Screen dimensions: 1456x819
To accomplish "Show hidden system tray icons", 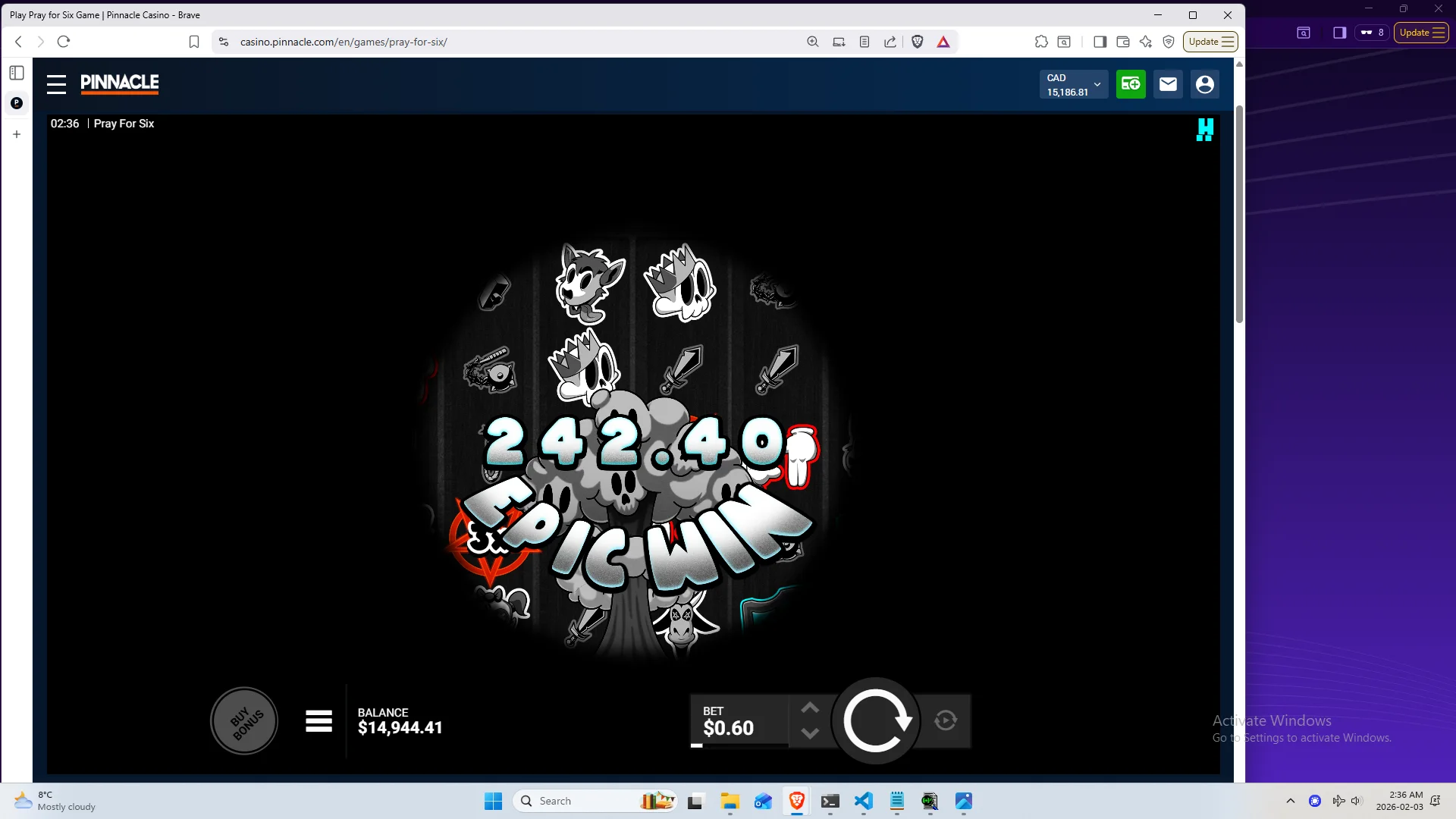I will coord(1291,801).
